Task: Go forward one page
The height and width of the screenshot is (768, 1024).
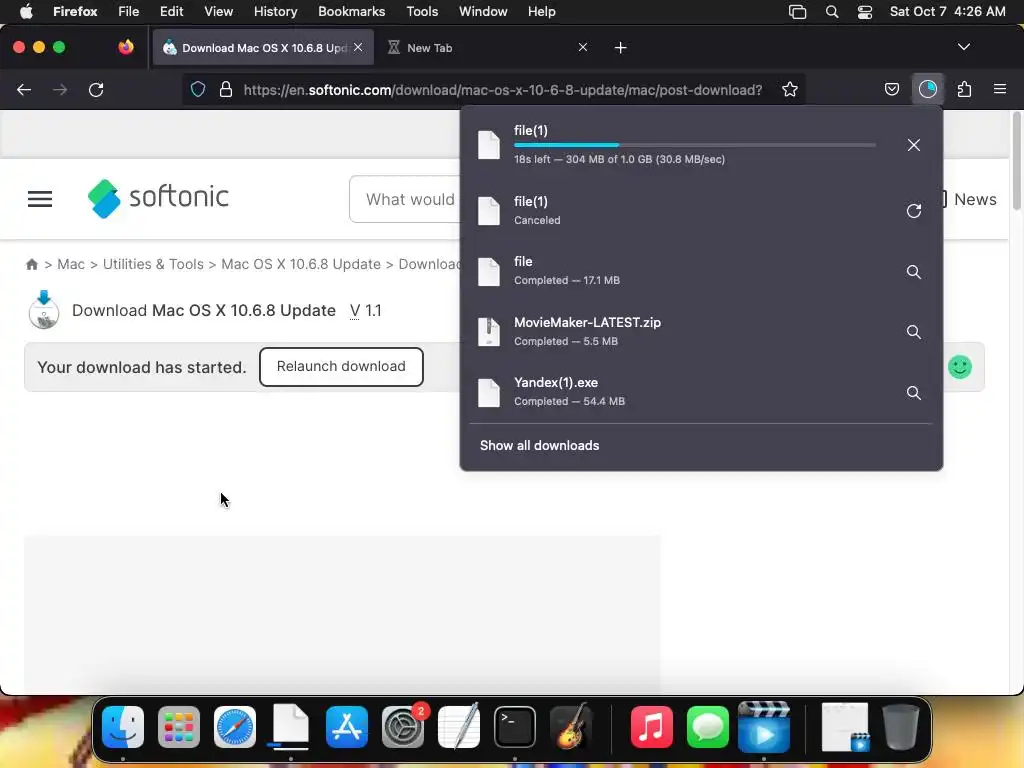Action: [60, 89]
